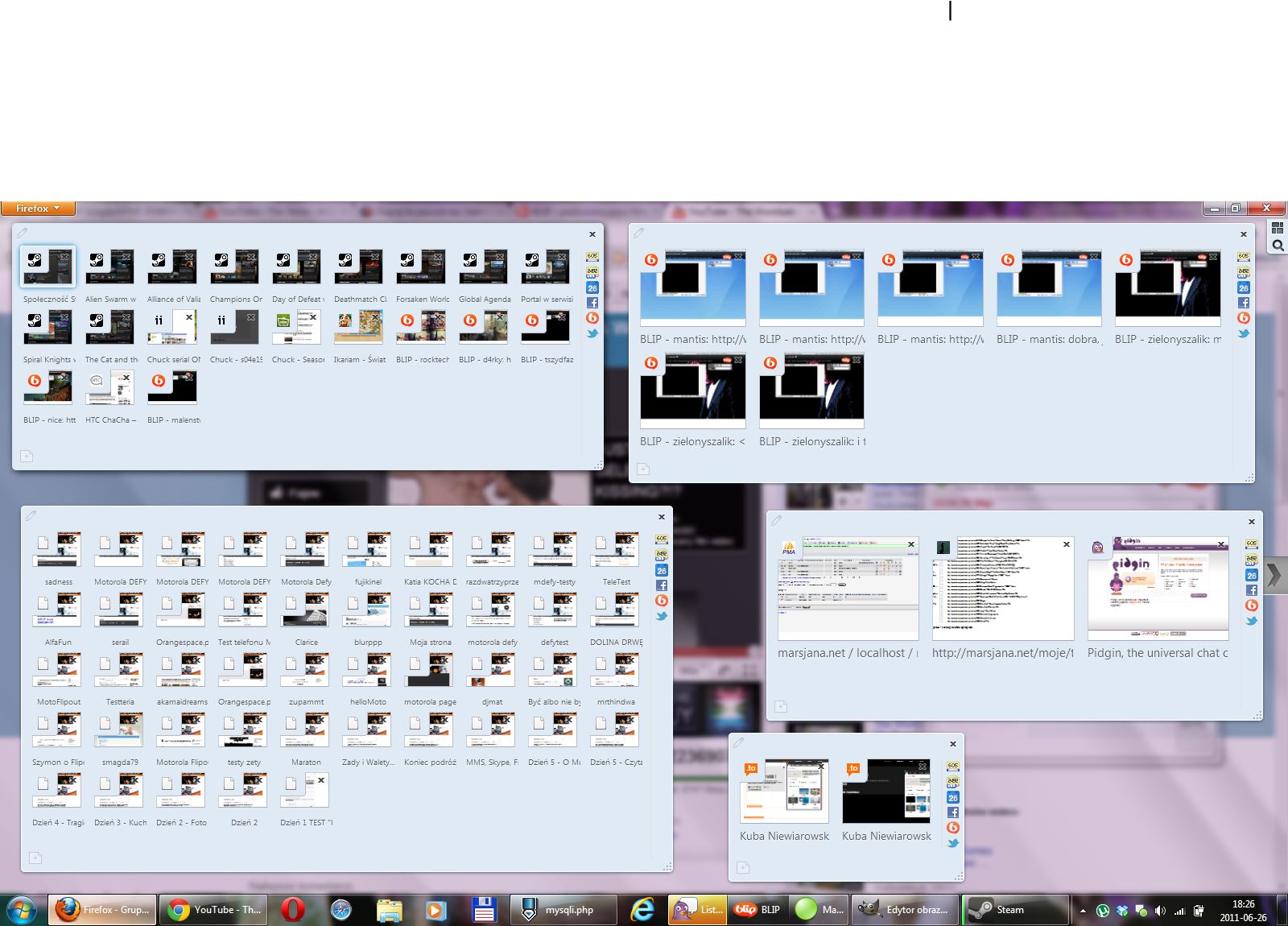Open the Alien Swarm tab thumbnail
Image resolution: width=1288 pixels, height=926 pixels.
point(110,267)
